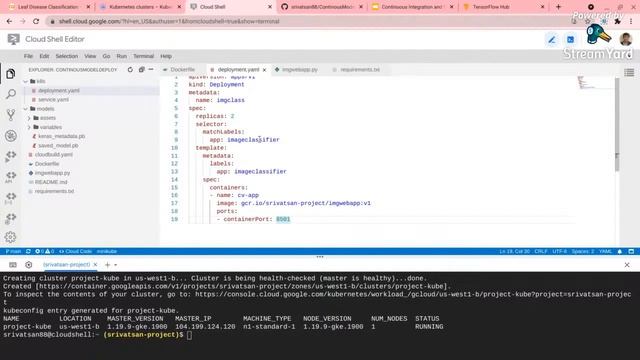Screen dimensions: 640x360
Task: Open service.yaml in the file tree
Action: pos(53,100)
